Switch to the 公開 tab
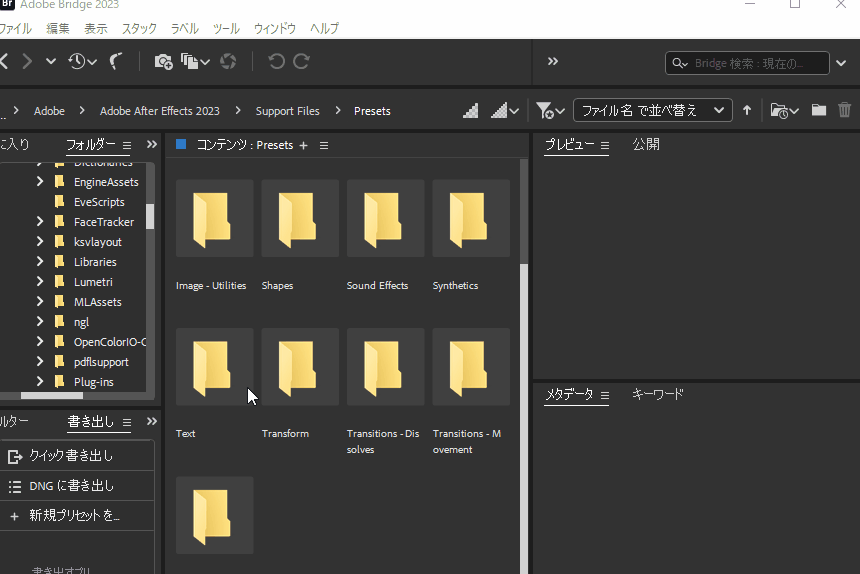Viewport: 860px width, 574px height. pos(646,144)
